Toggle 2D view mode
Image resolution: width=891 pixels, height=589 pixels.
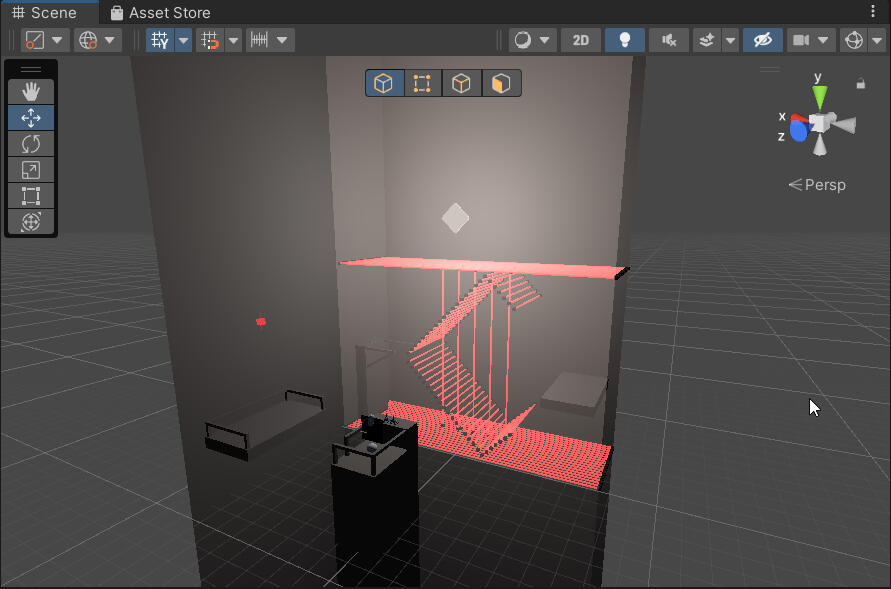point(580,40)
